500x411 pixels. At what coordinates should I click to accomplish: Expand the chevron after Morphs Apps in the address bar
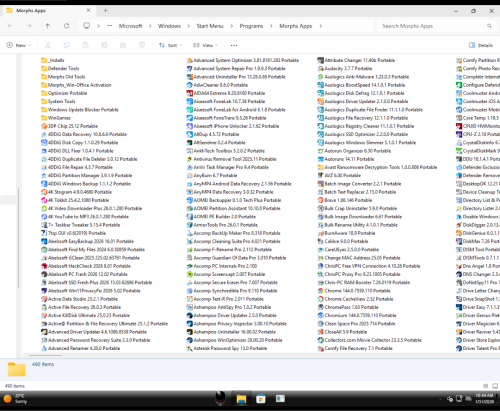[x=321, y=26]
